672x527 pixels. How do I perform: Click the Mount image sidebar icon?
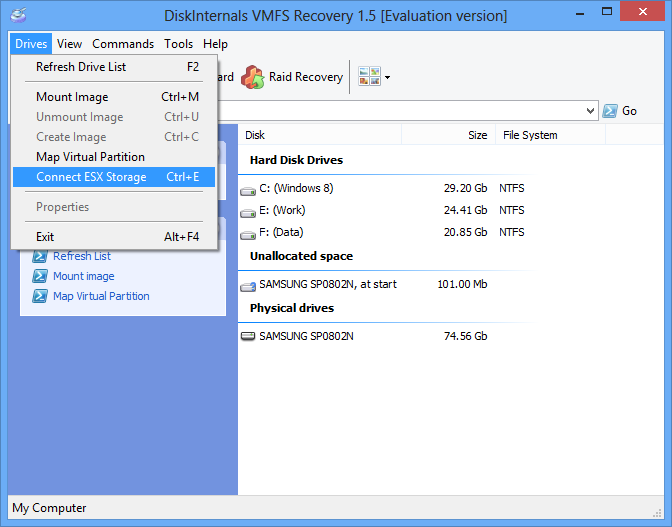point(40,276)
